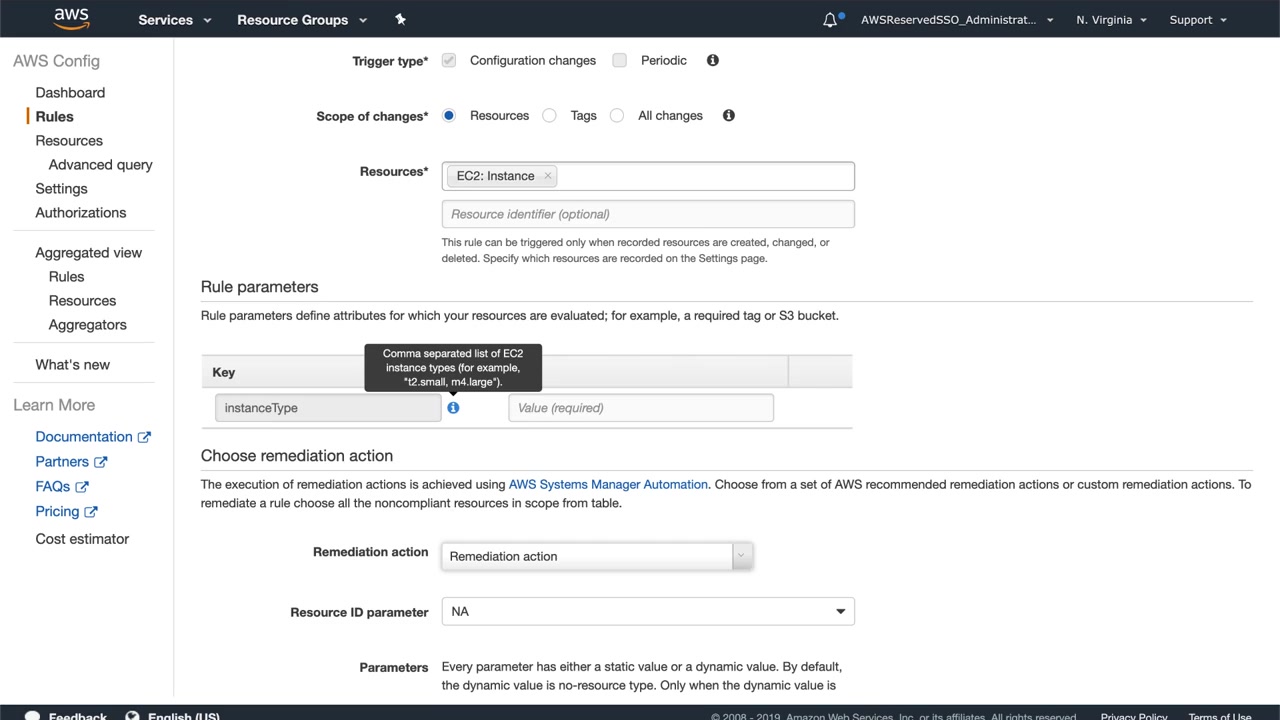Open the Resource Groups menu
This screenshot has width=1280, height=720.
[302, 20]
